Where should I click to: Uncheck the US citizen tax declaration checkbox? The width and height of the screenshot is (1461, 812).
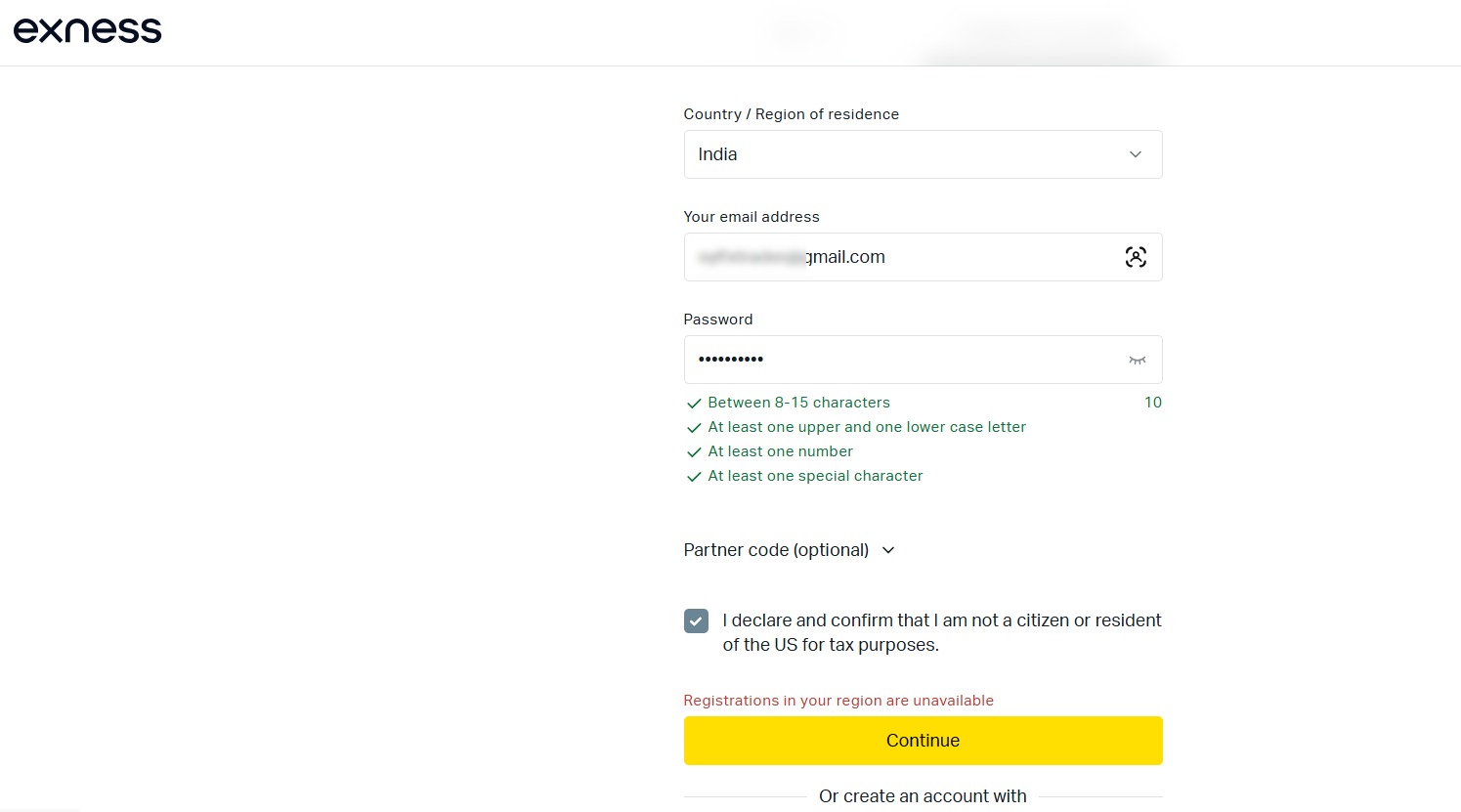tap(696, 620)
